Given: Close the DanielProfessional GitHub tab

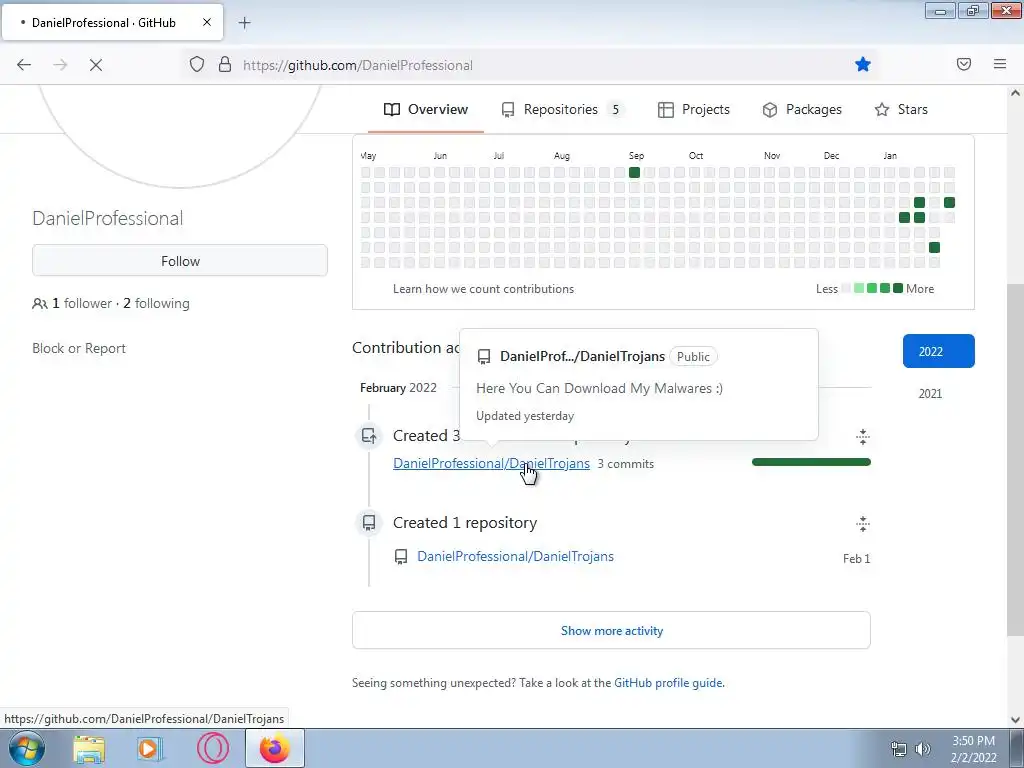Looking at the screenshot, I should tap(206, 22).
